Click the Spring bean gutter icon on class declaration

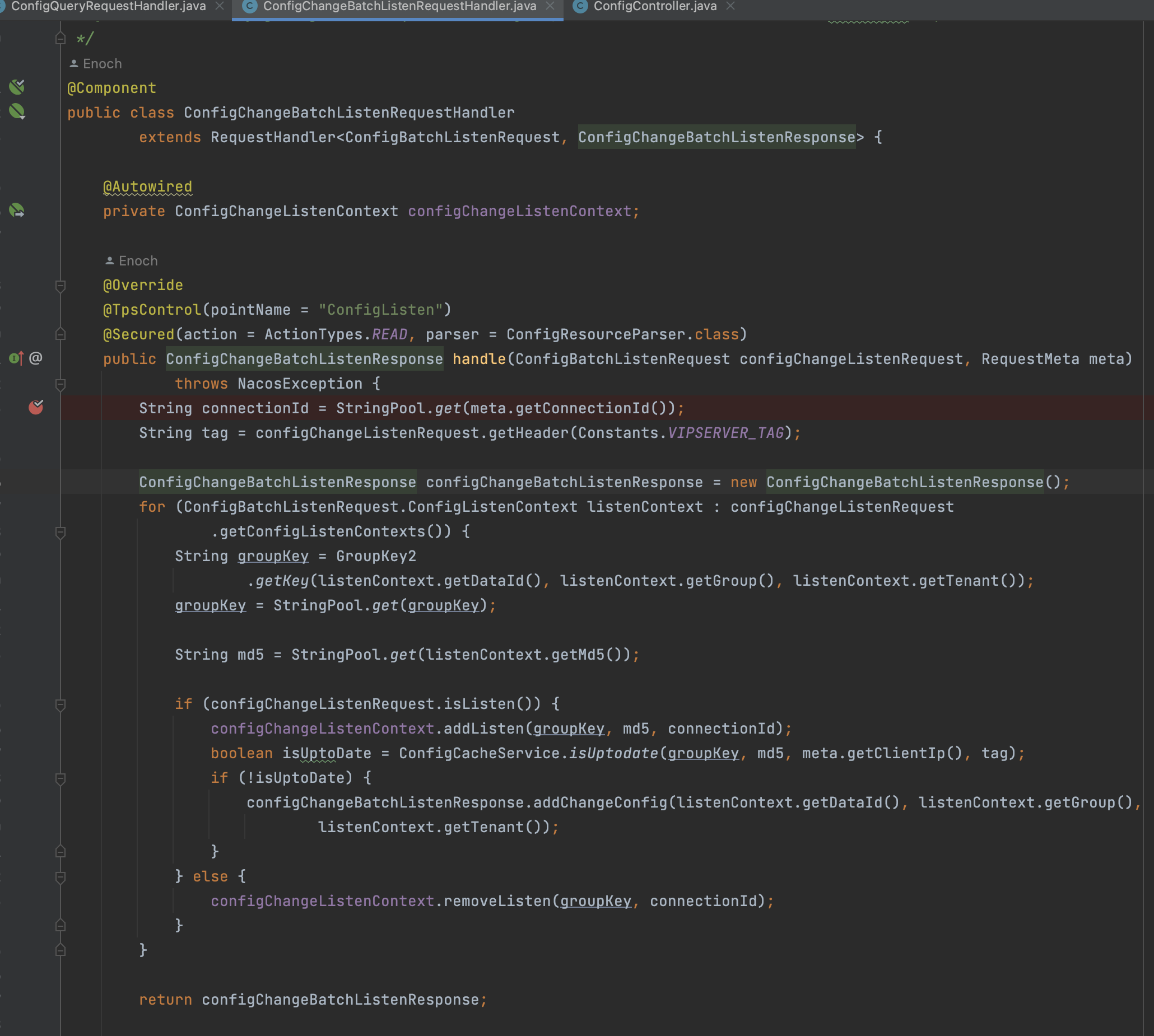coord(17,111)
